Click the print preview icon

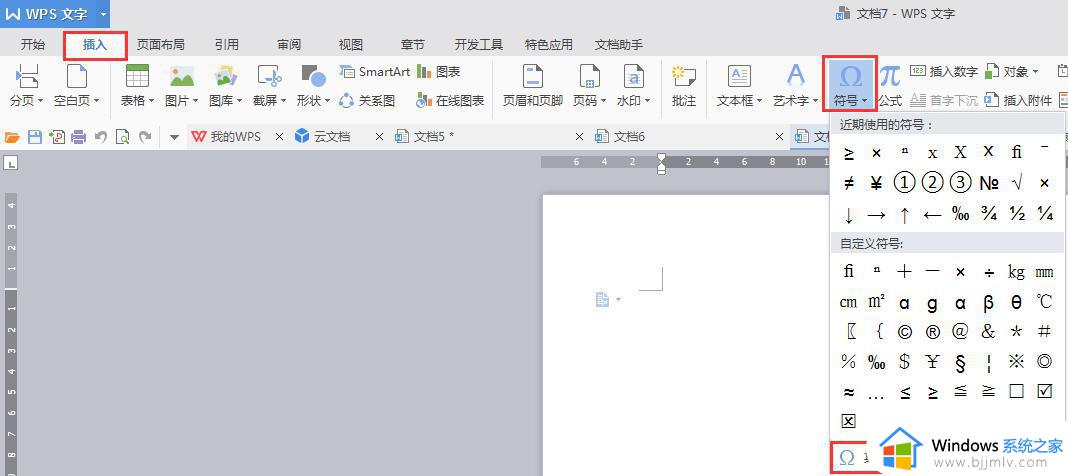coord(123,137)
